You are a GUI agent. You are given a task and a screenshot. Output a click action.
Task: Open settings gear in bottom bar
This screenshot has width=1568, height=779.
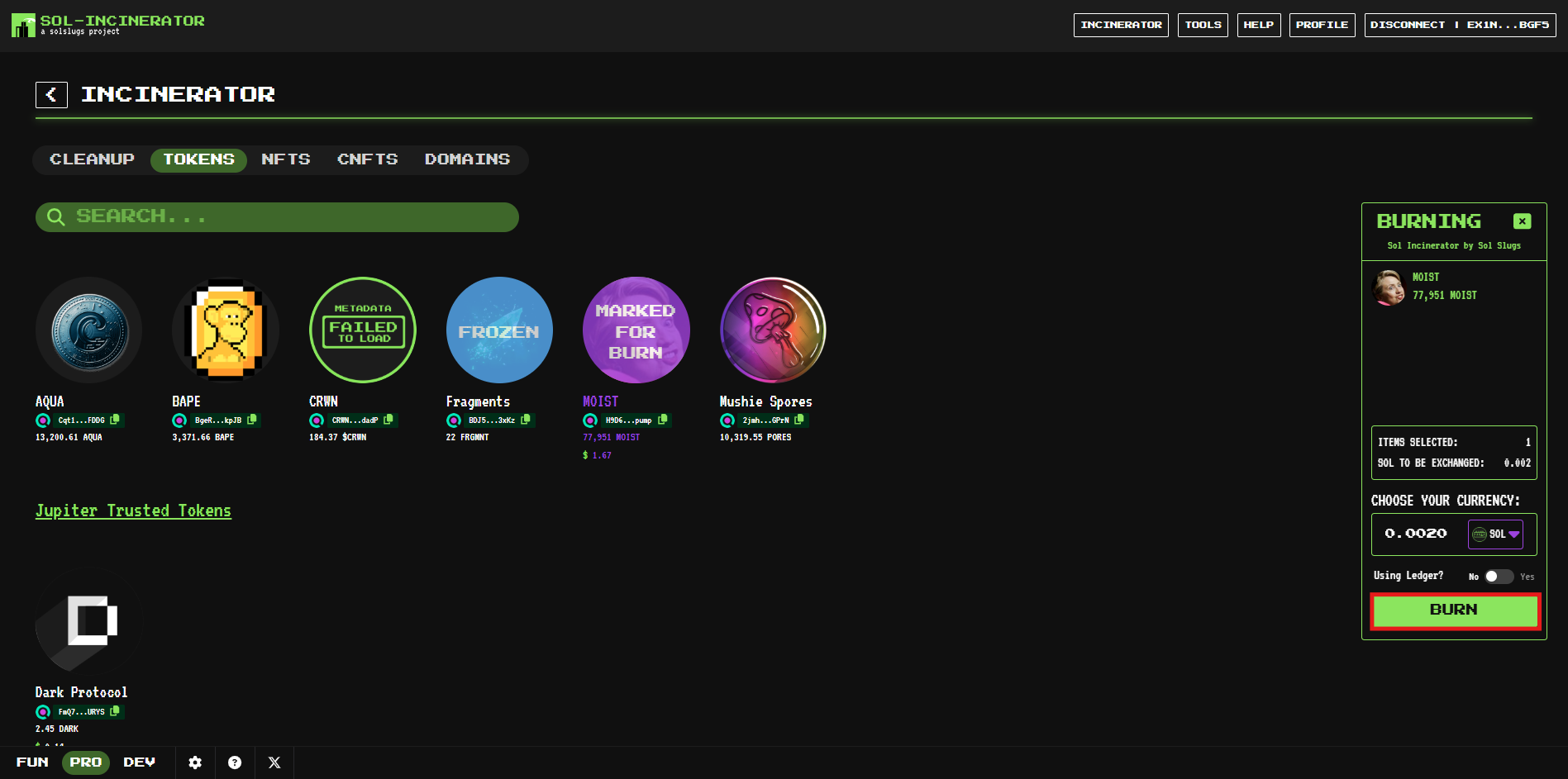point(195,762)
